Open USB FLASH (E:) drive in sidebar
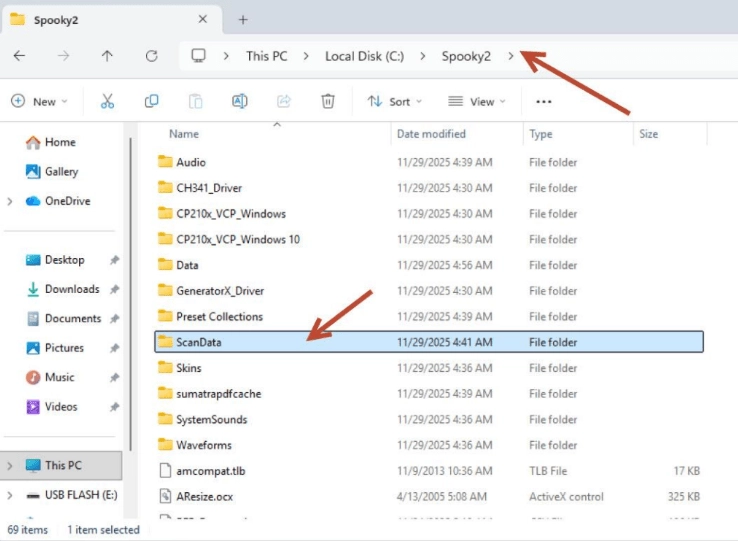The height and width of the screenshot is (541, 738). tap(80, 495)
